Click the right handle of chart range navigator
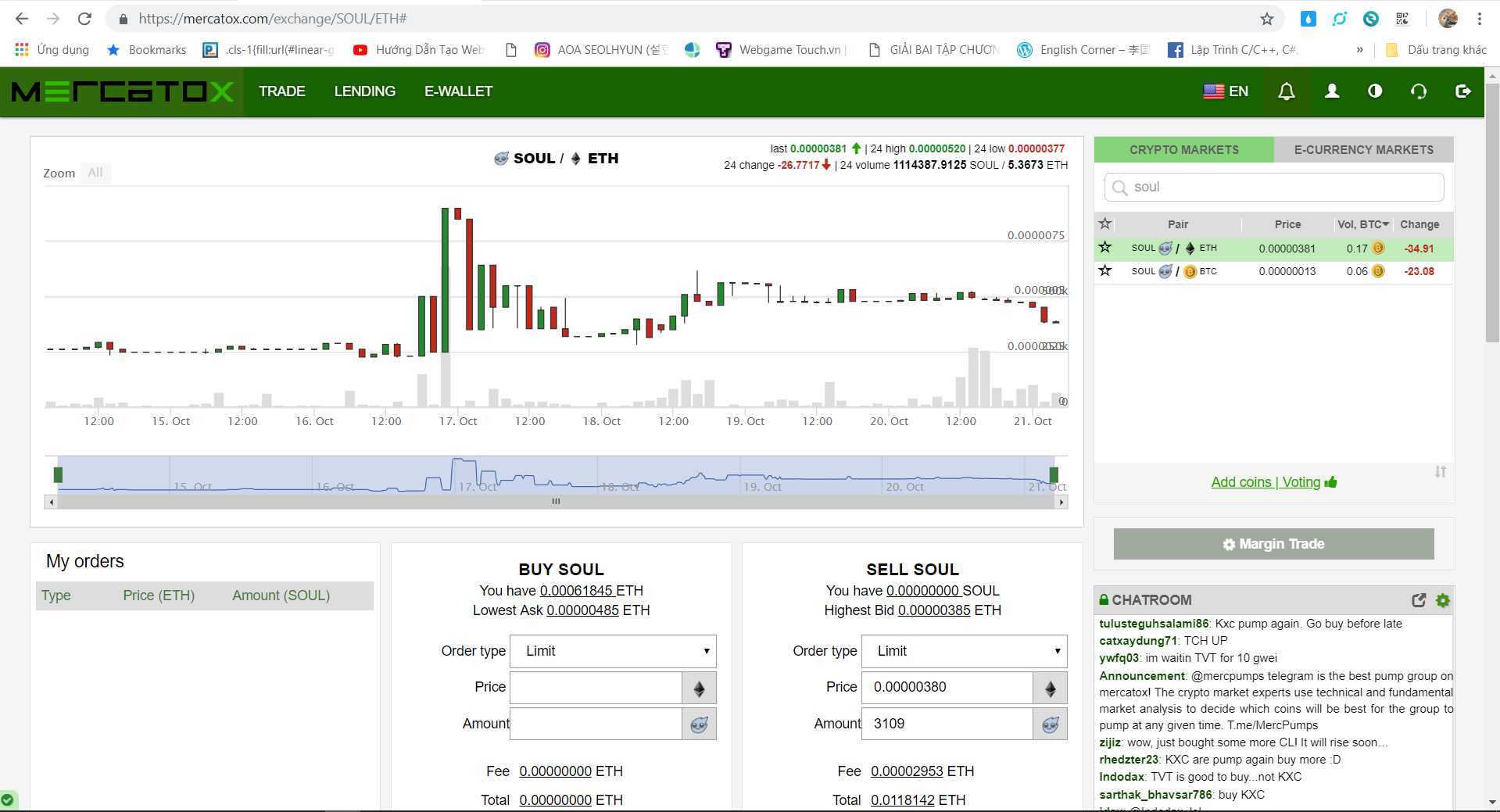 coord(1054,474)
